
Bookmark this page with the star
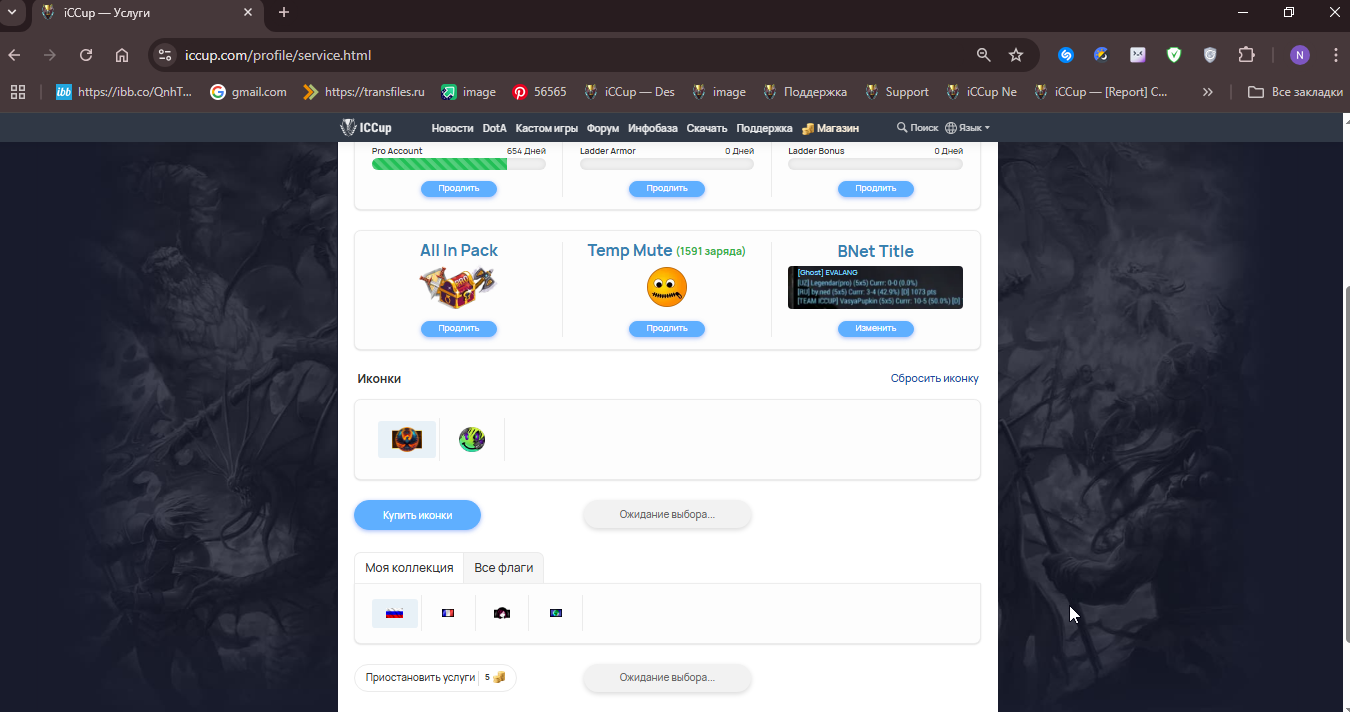1016,55
